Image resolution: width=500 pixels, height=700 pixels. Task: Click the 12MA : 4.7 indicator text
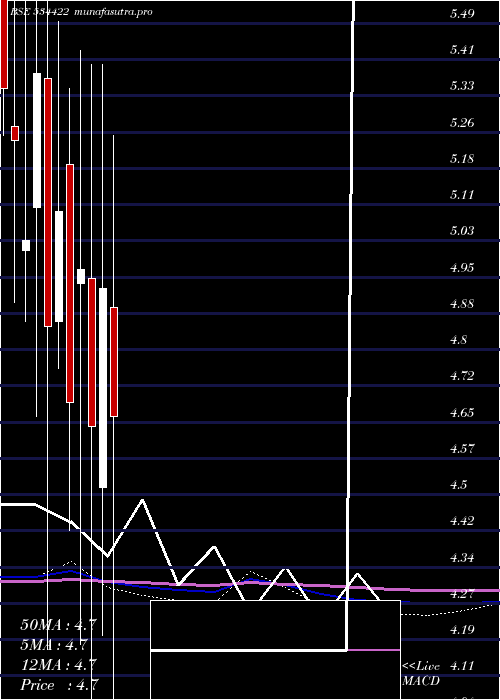pyautogui.click(x=58, y=665)
